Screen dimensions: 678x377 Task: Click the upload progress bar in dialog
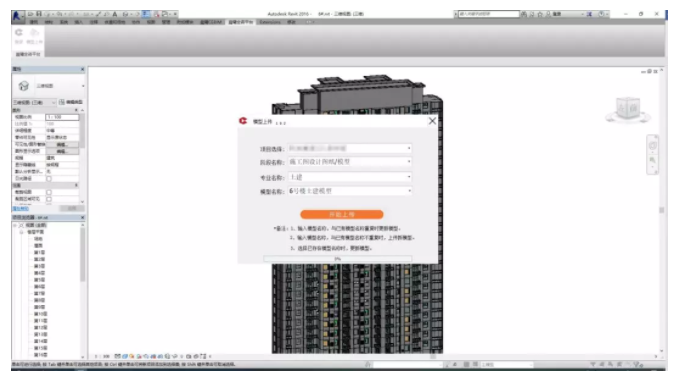(x=337, y=259)
